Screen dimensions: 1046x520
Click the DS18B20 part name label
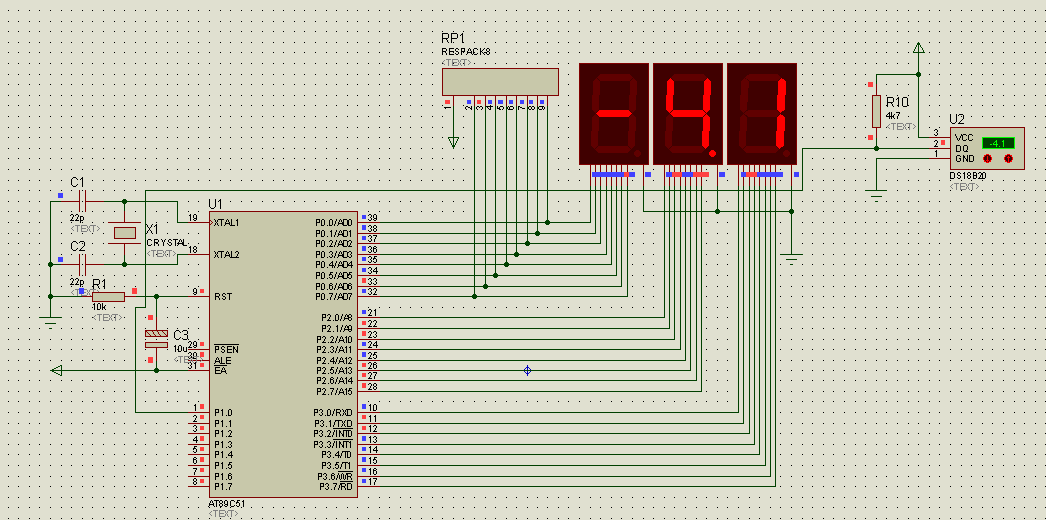(x=968, y=175)
